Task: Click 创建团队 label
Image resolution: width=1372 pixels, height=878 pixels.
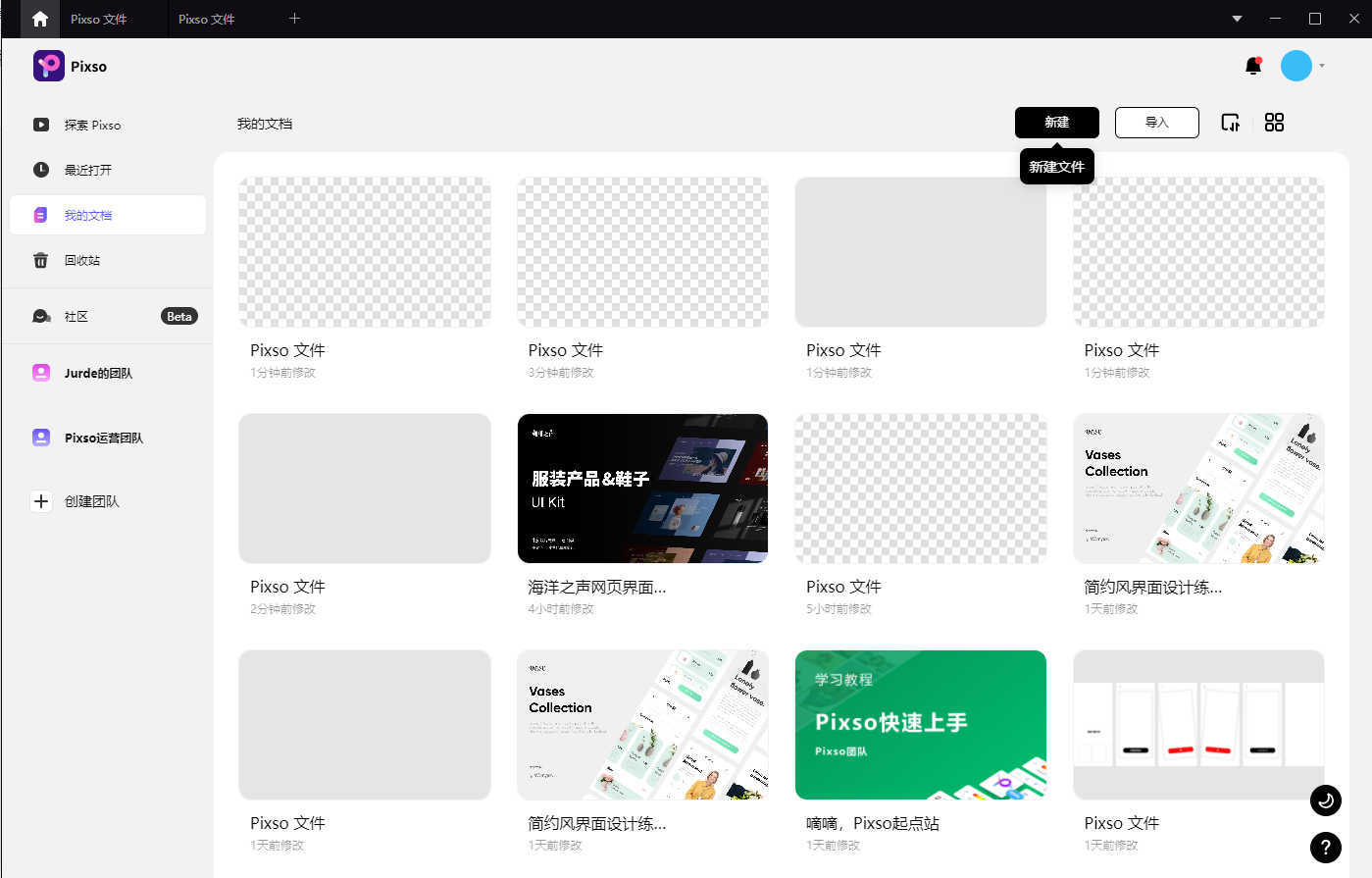Action: click(x=92, y=501)
